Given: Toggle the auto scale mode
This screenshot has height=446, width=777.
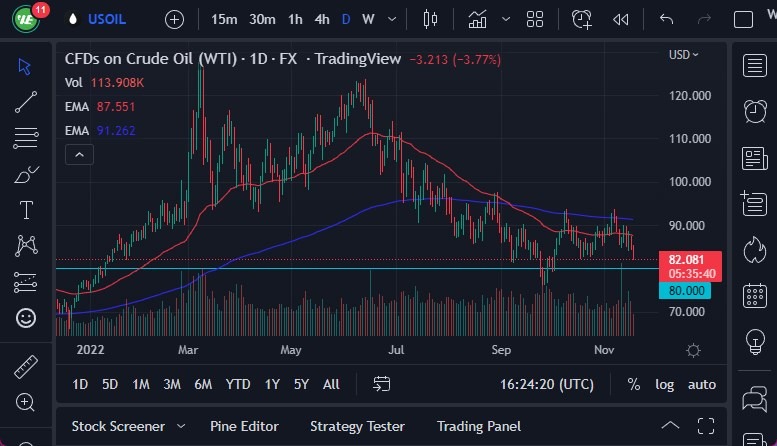Looking at the screenshot, I should click(x=702, y=384).
